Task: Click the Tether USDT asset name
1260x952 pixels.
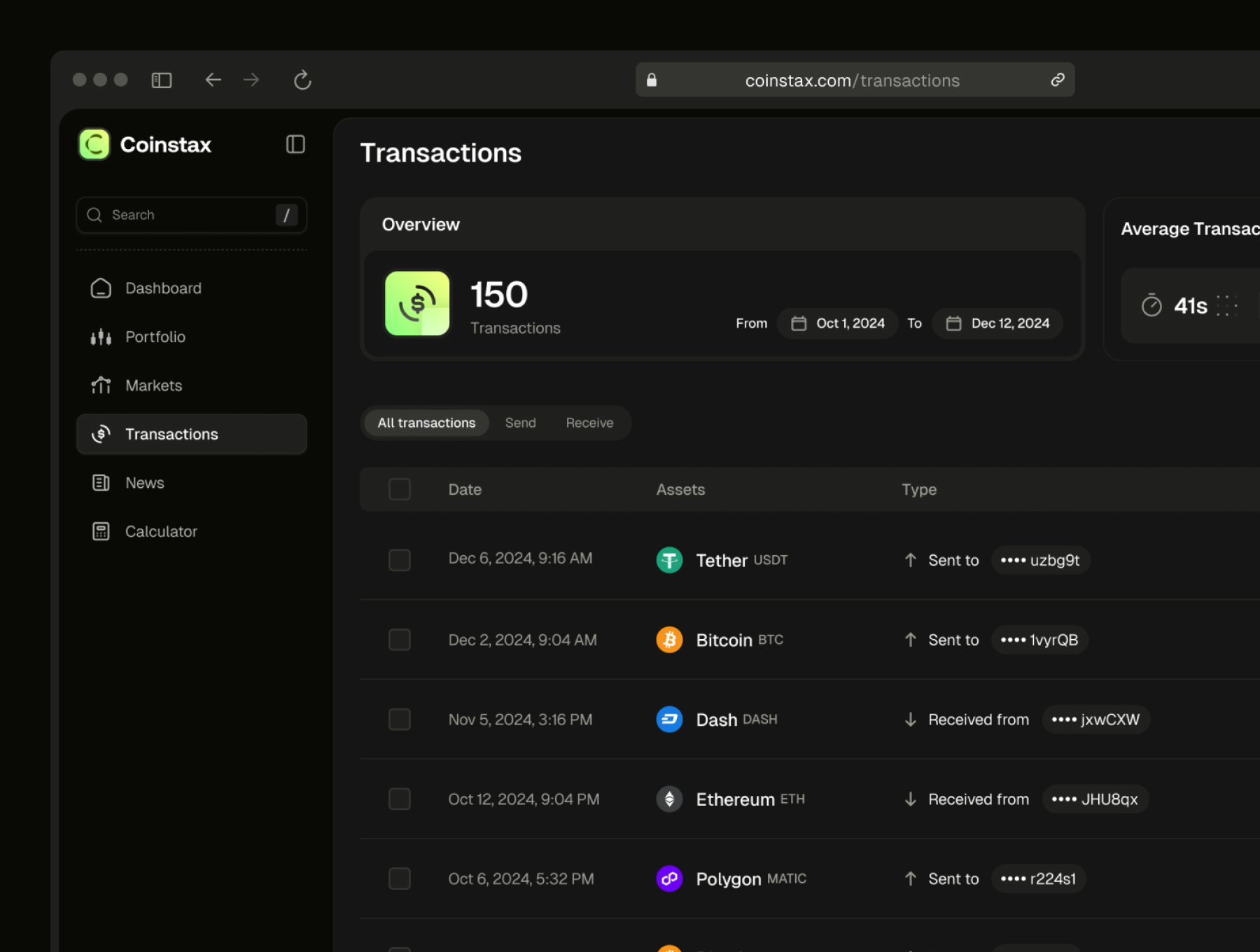Action: [x=741, y=560]
